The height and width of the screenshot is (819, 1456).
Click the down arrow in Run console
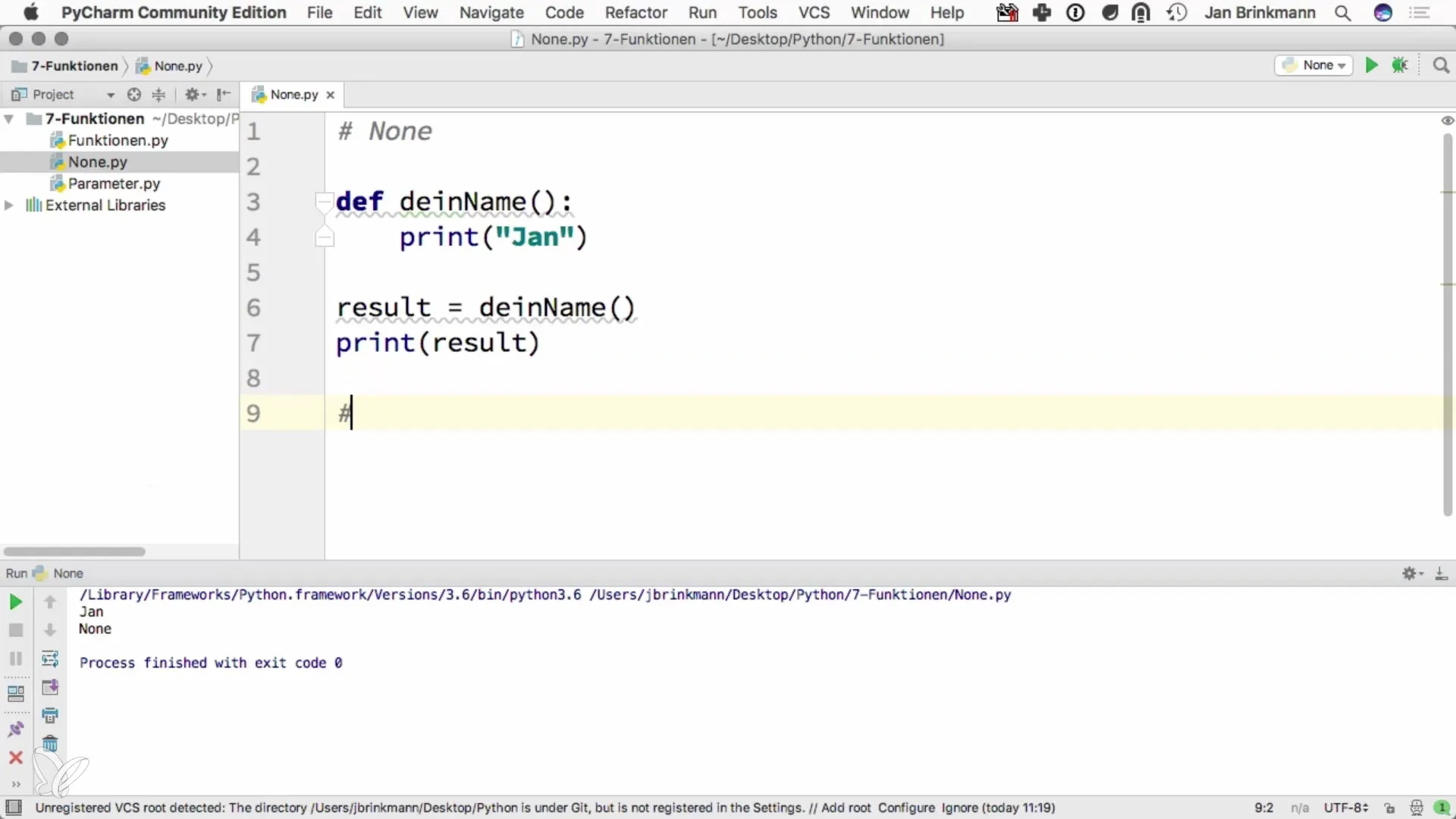(50, 630)
